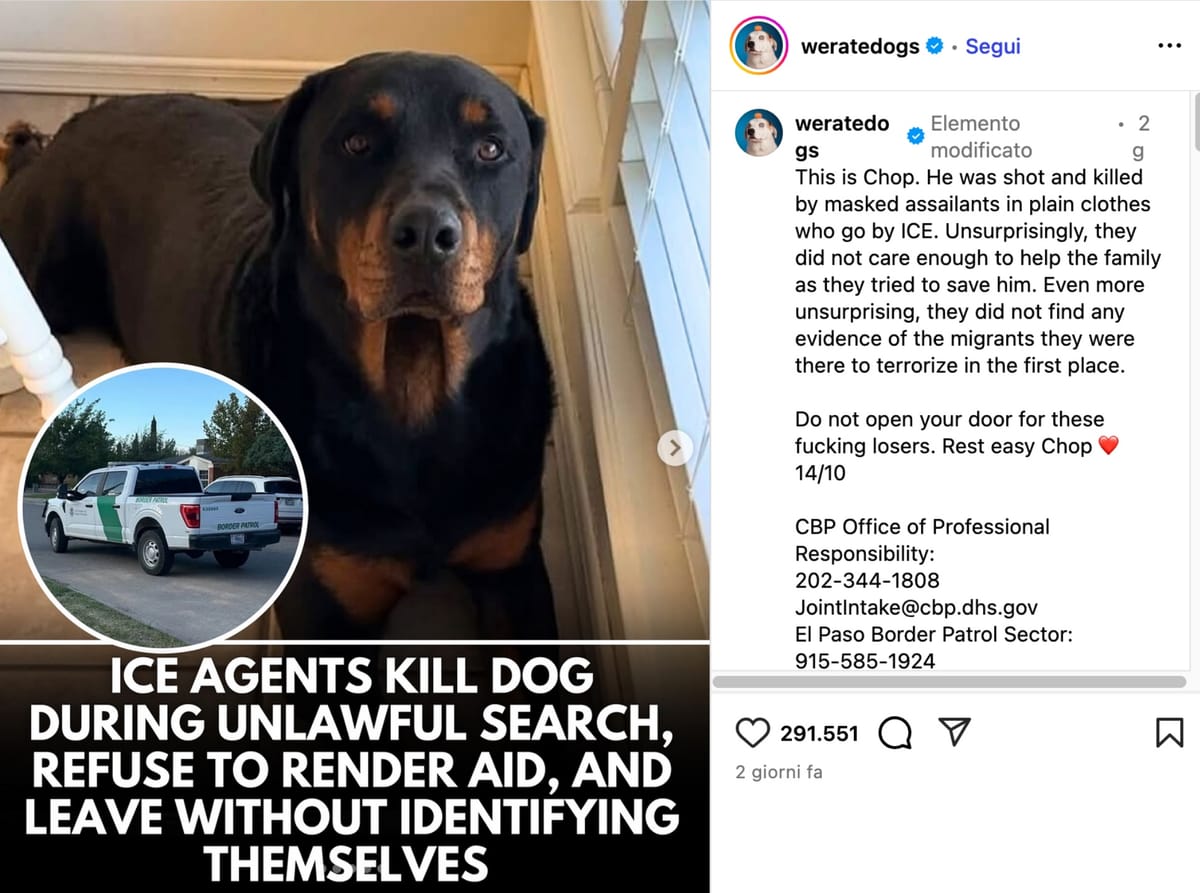Open weratedogs username link in caption

coord(842,137)
